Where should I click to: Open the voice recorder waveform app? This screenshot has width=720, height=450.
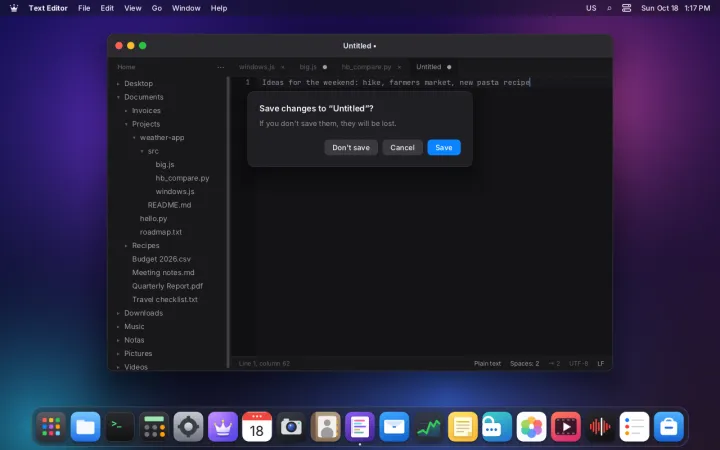(x=600, y=427)
